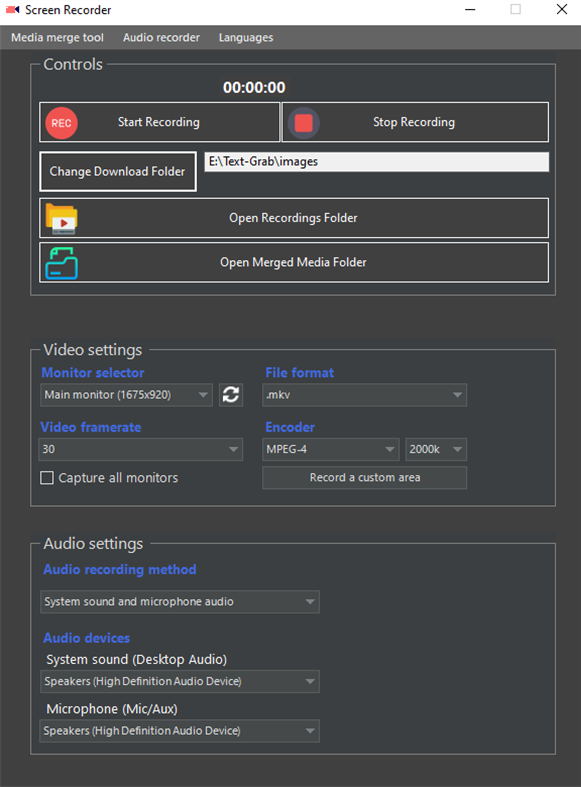Click the Monitor selector label
581x787 pixels.
pos(92,373)
